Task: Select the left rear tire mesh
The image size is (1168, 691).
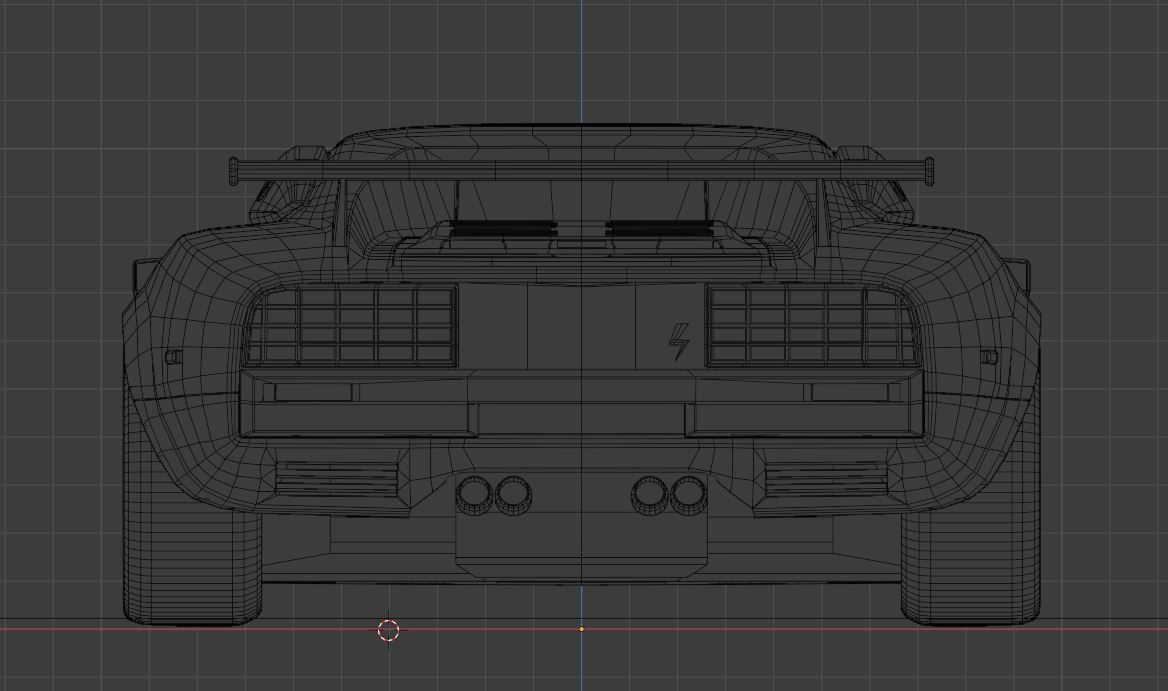Action: click(x=192, y=514)
